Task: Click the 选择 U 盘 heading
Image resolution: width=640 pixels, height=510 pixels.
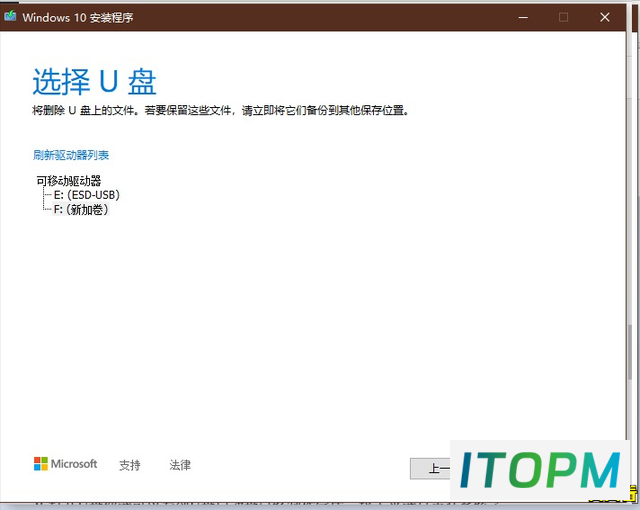Action: point(94,82)
